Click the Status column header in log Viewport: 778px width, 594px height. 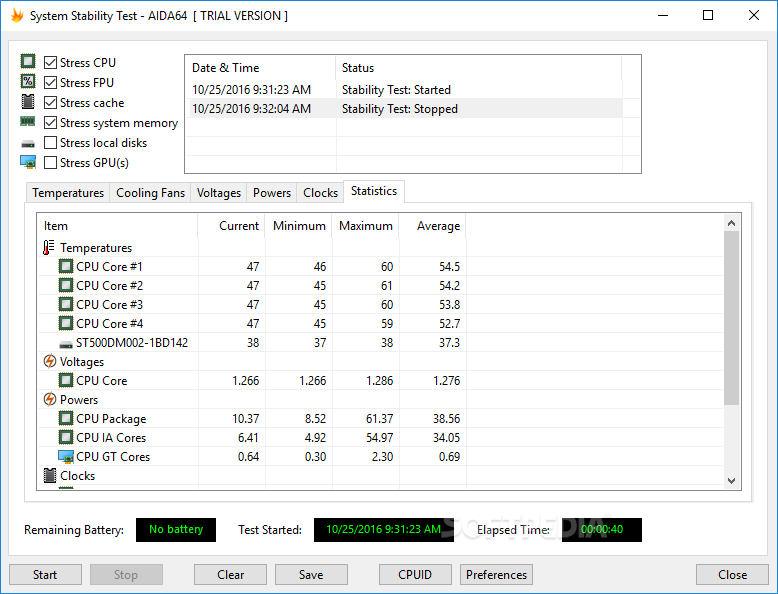tap(478, 67)
